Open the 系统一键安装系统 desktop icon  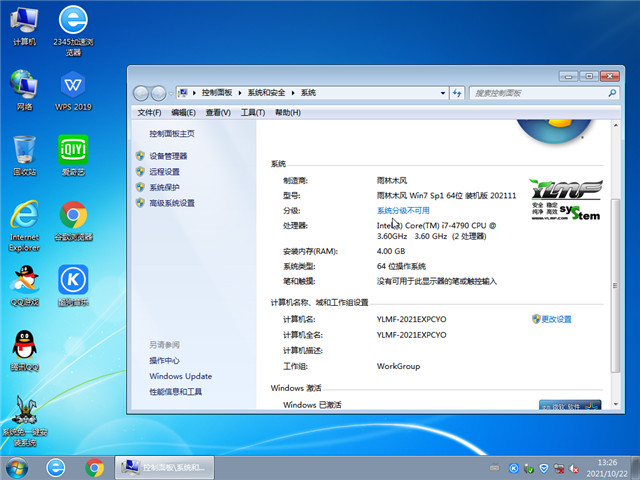pos(24,420)
